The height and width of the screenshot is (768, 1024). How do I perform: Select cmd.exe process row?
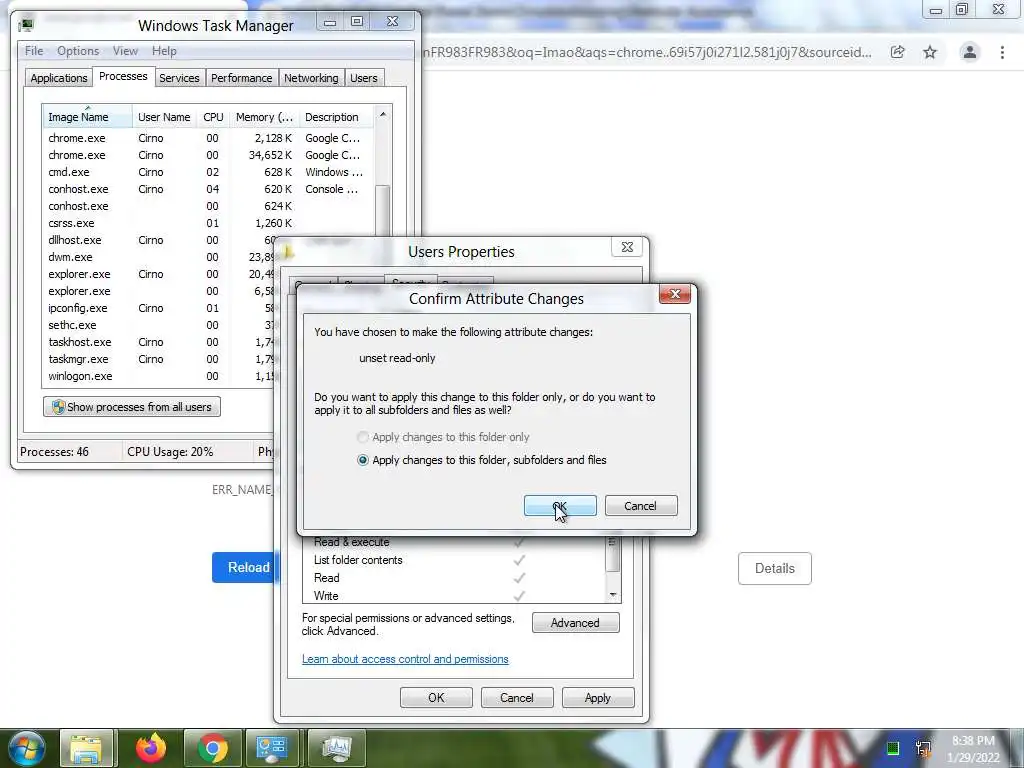[208, 172]
